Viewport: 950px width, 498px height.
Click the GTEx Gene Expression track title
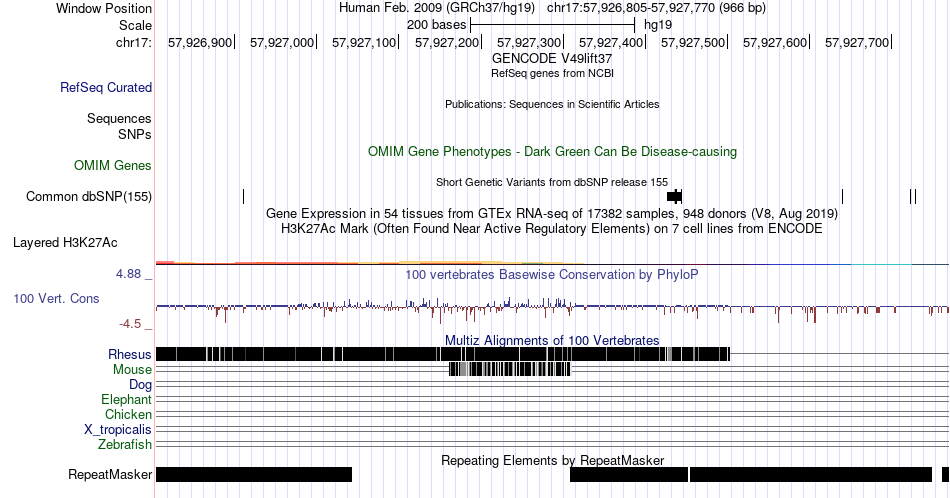click(x=552, y=214)
